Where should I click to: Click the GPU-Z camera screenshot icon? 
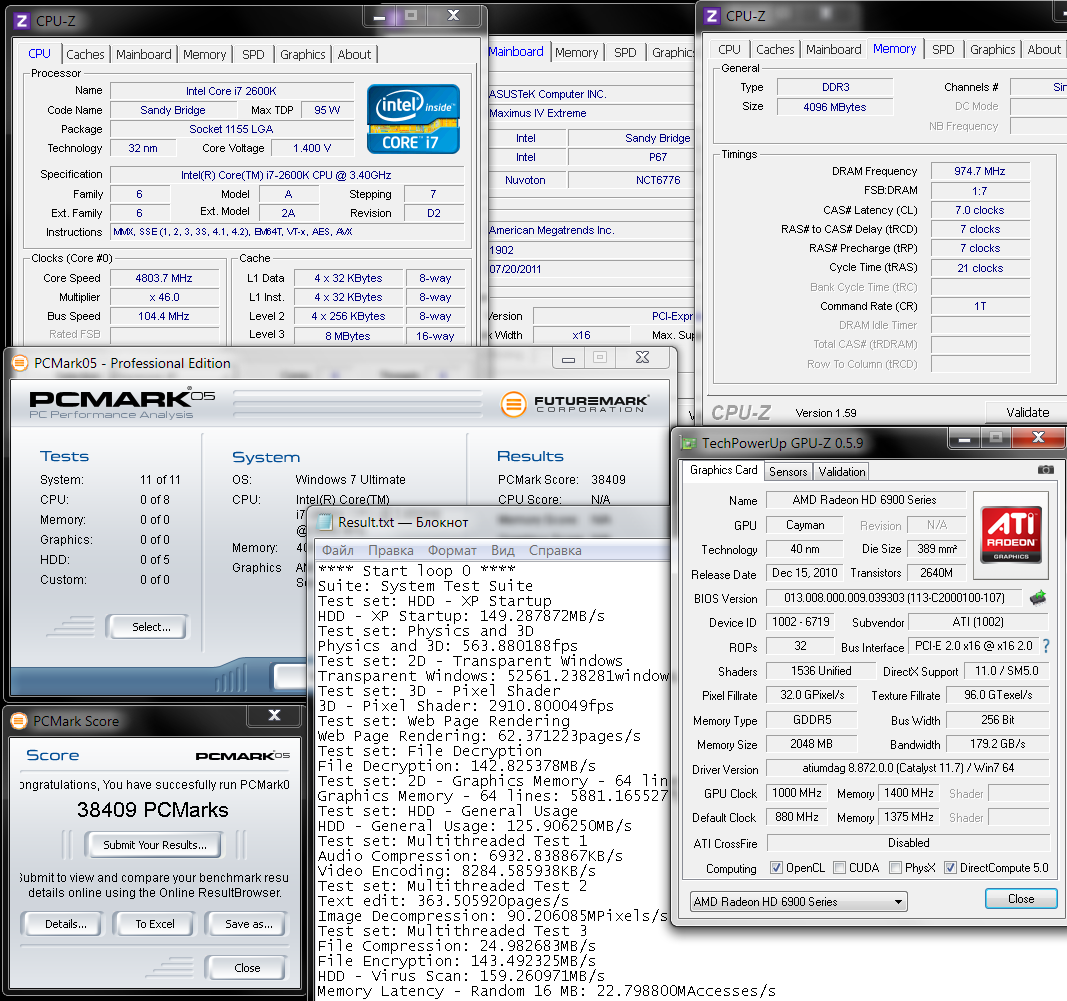pyautogui.click(x=1045, y=470)
